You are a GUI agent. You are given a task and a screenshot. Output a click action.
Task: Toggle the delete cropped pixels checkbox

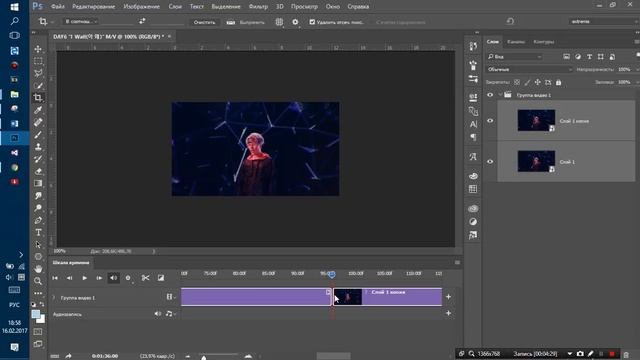312,22
